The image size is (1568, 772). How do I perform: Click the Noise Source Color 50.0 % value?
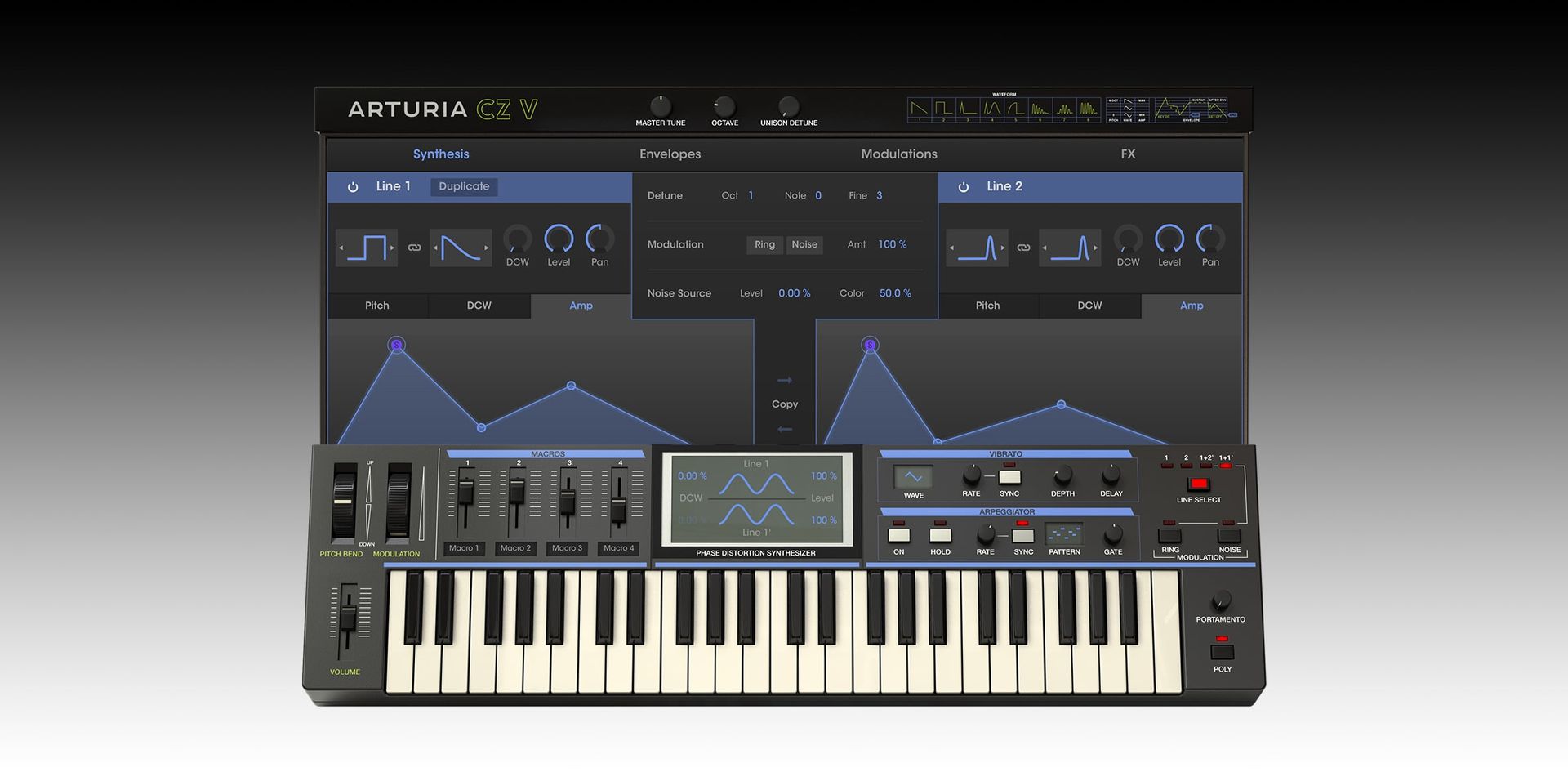point(895,293)
